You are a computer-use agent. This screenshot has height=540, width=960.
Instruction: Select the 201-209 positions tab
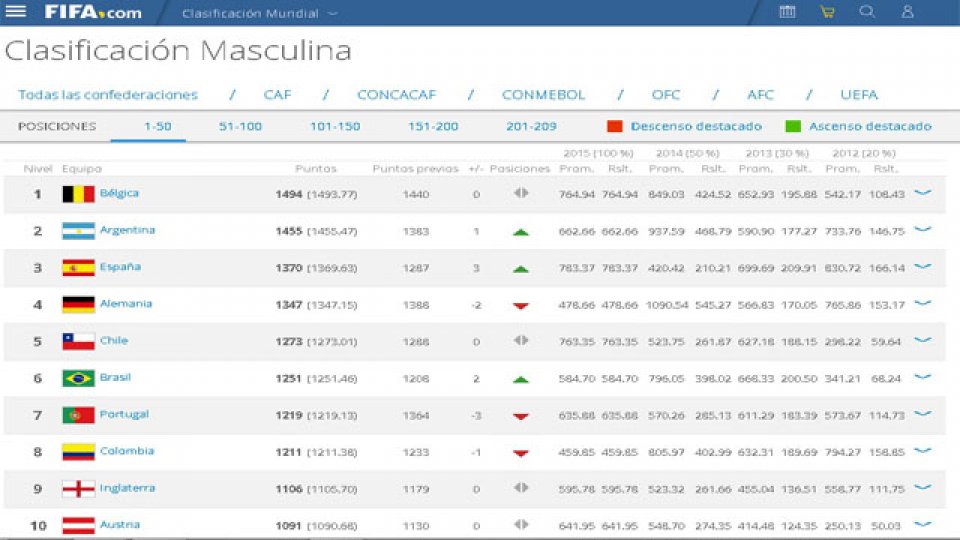click(x=531, y=127)
